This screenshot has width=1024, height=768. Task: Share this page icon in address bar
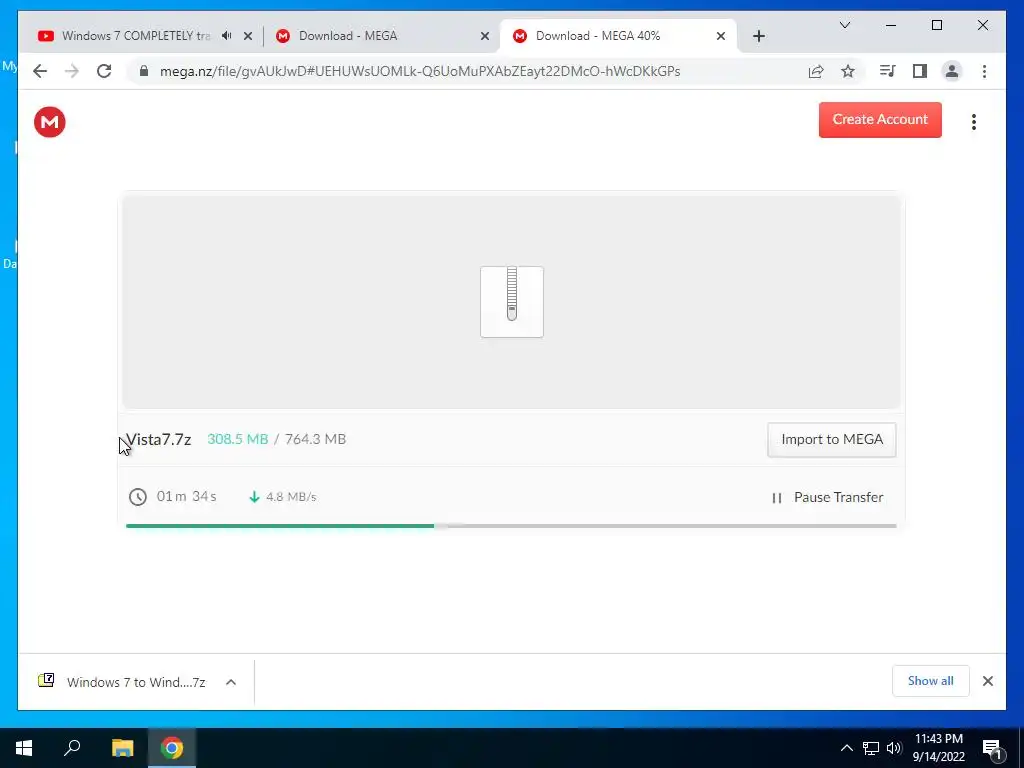click(x=816, y=71)
